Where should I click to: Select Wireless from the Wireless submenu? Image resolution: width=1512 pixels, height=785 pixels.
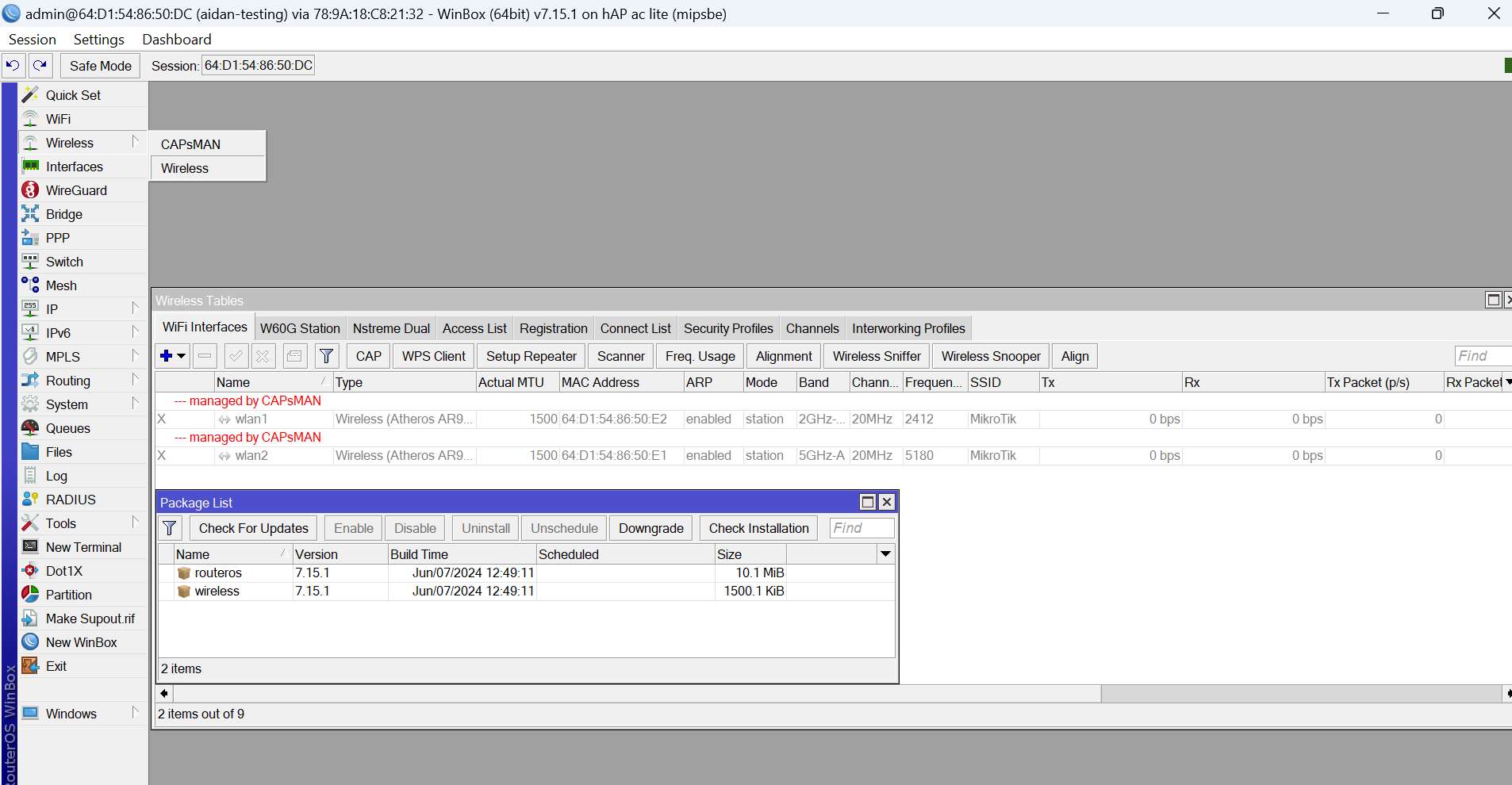click(208, 168)
